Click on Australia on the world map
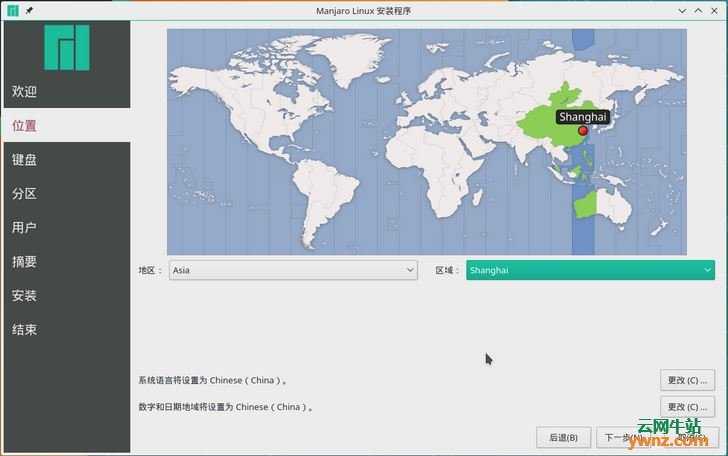The width and height of the screenshot is (728, 456). tap(603, 205)
